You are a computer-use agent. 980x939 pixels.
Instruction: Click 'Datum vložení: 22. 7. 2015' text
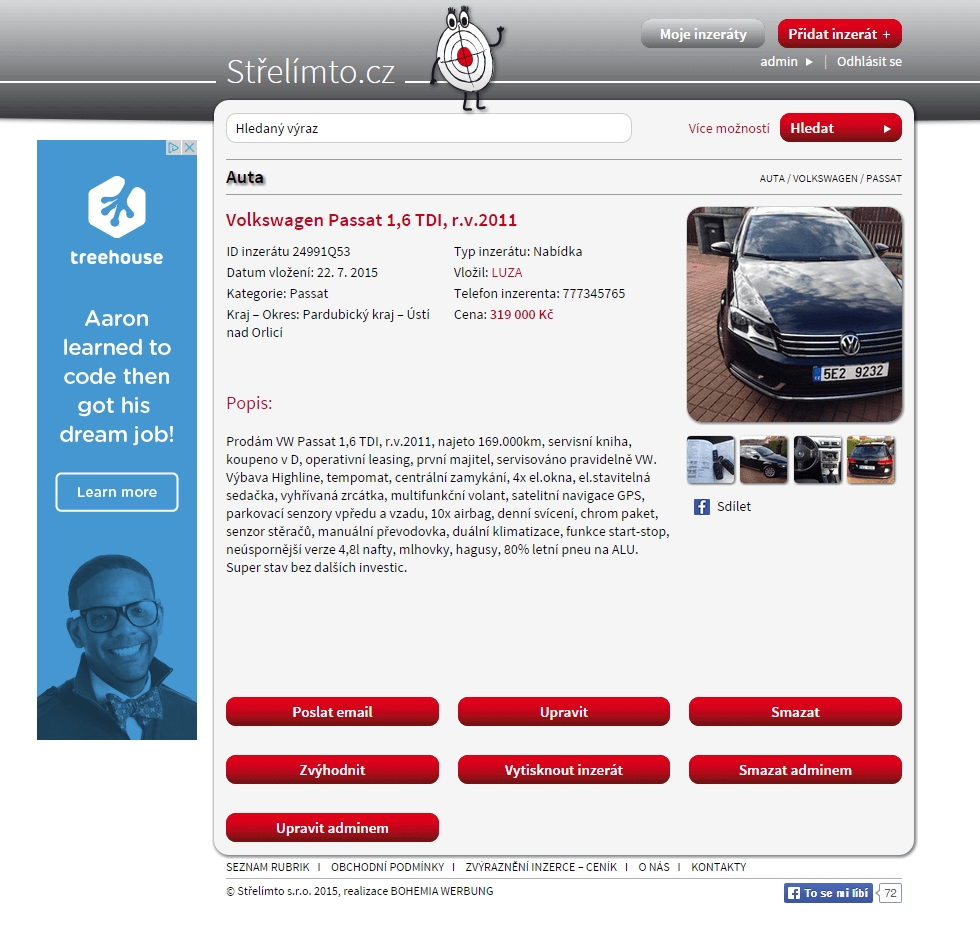(x=302, y=273)
